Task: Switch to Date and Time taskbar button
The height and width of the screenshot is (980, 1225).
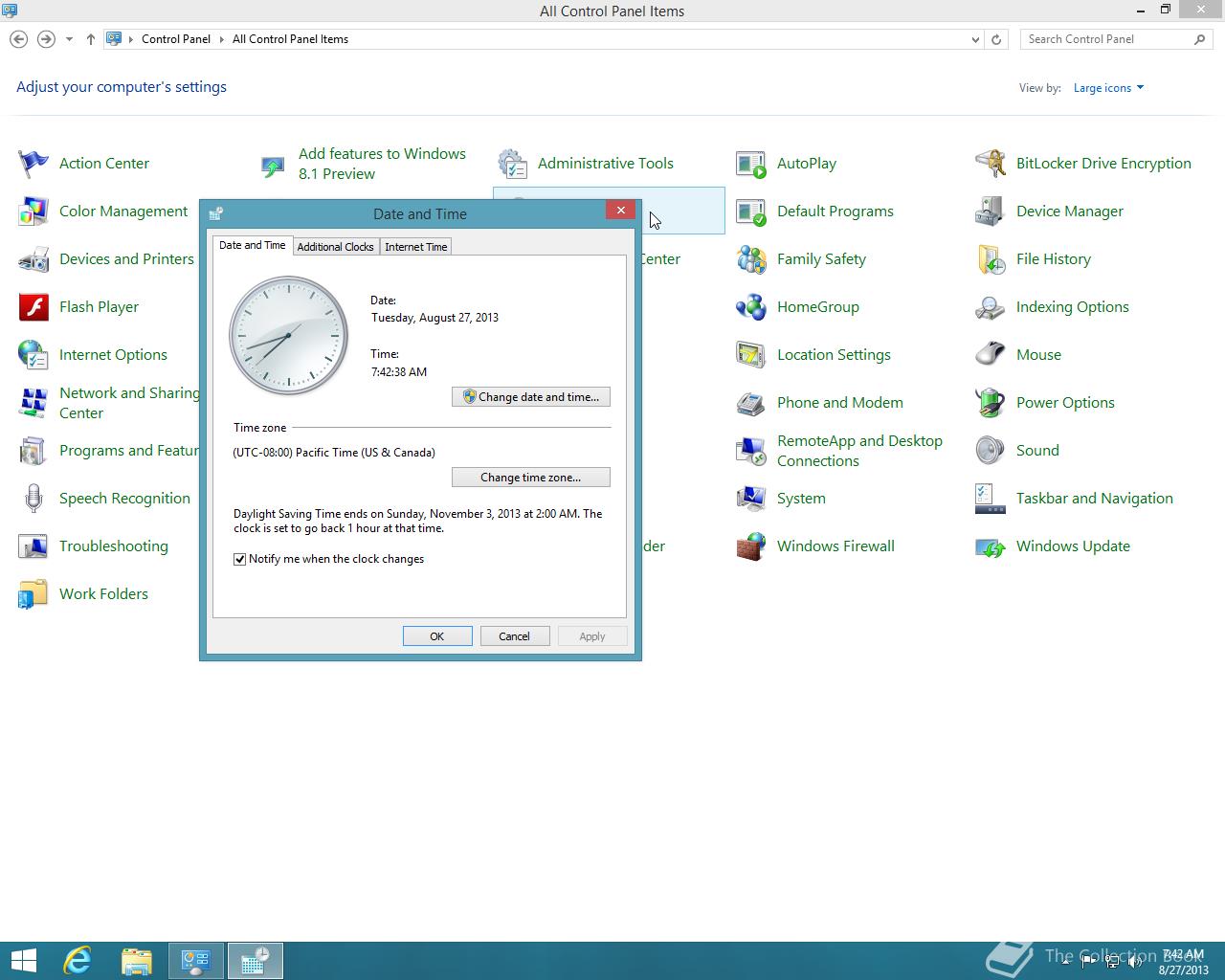Action: coord(255,961)
